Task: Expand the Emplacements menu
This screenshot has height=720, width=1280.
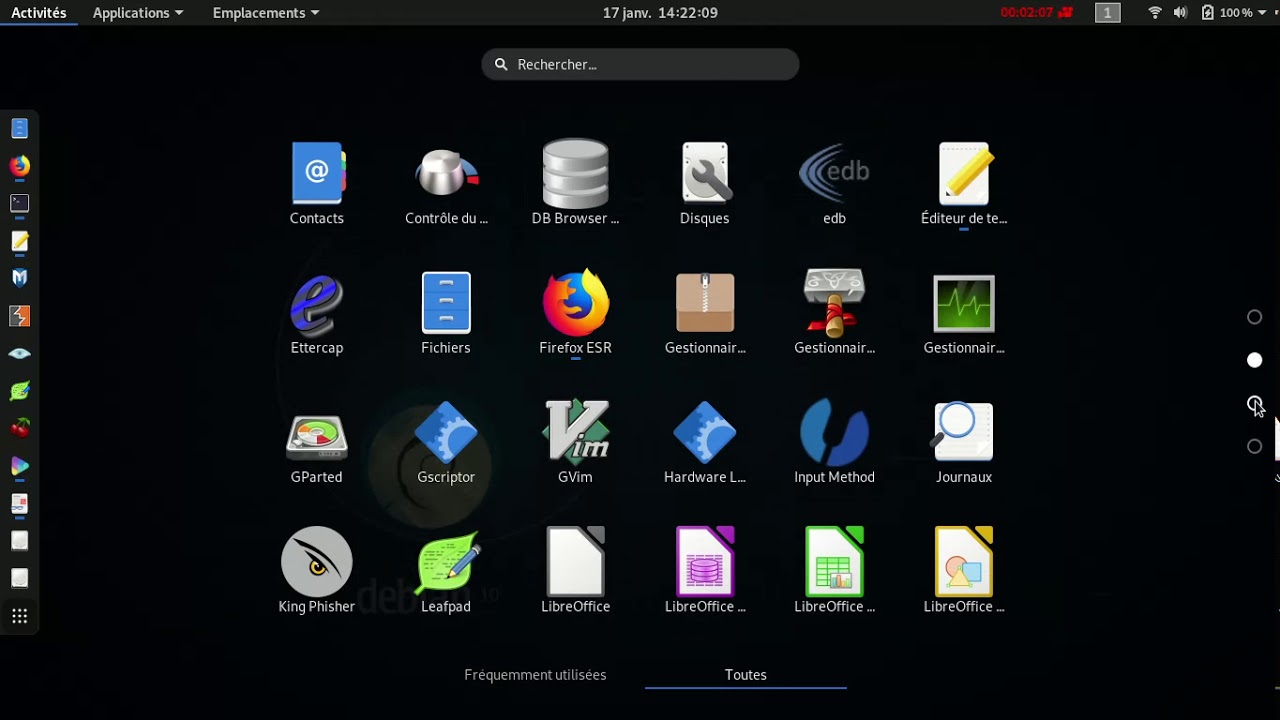Action: 266,13
